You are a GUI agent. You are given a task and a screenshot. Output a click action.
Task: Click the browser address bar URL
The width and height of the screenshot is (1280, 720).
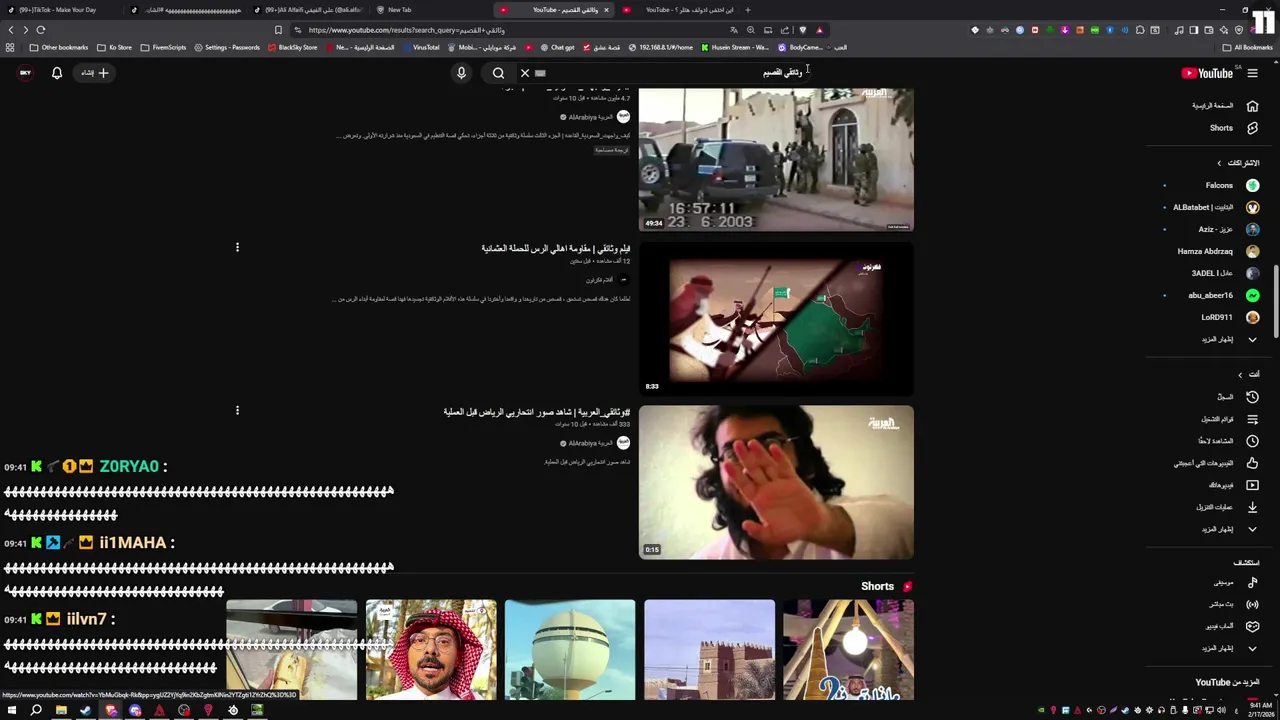click(407, 30)
